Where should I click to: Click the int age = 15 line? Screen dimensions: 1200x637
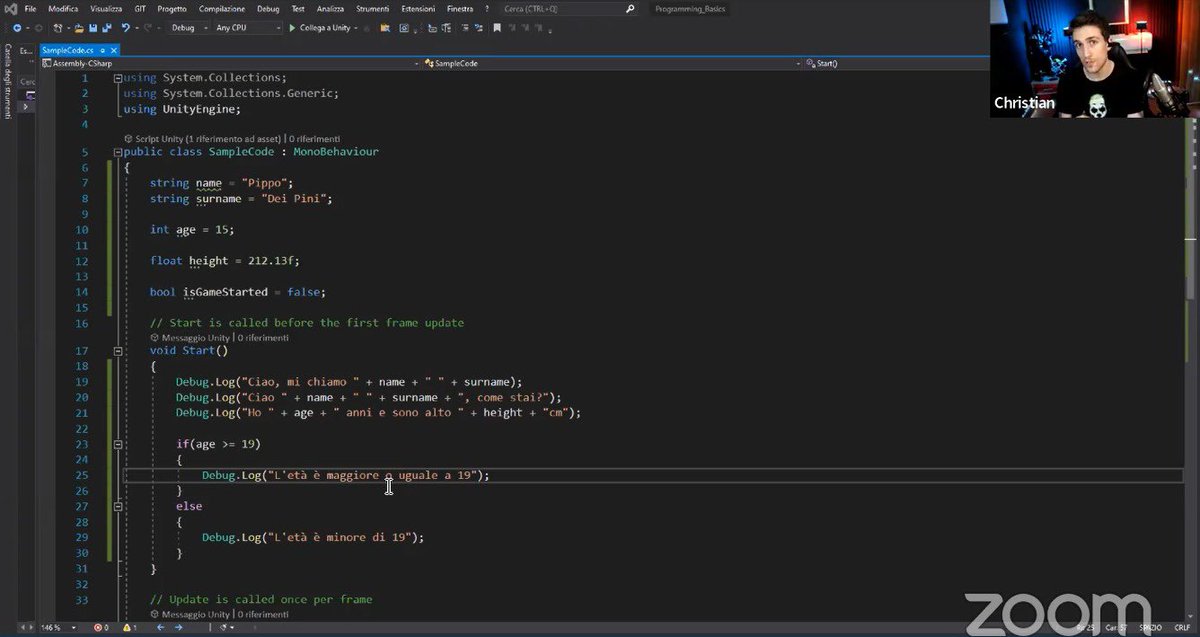pos(192,230)
